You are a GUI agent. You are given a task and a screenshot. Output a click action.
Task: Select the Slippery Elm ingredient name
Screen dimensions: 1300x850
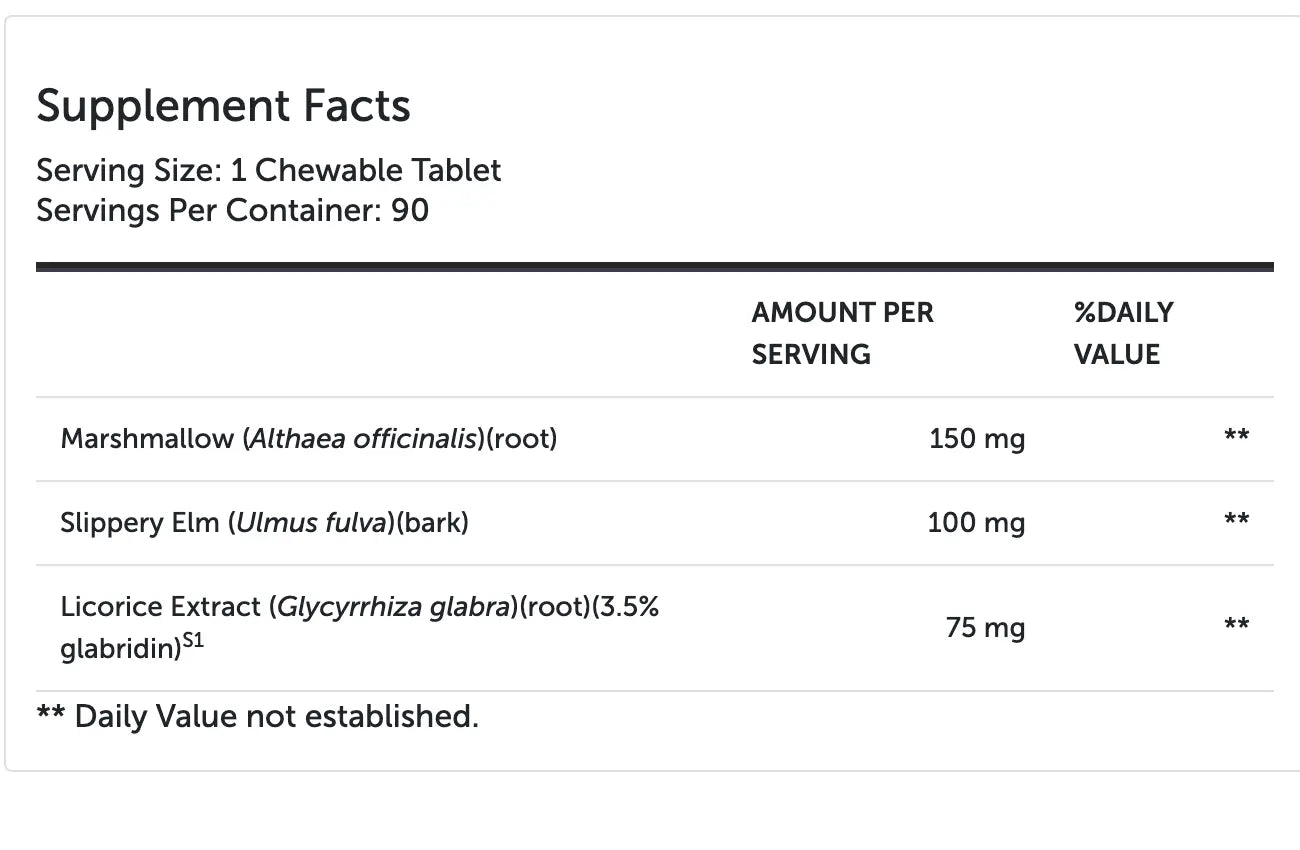click(x=139, y=523)
